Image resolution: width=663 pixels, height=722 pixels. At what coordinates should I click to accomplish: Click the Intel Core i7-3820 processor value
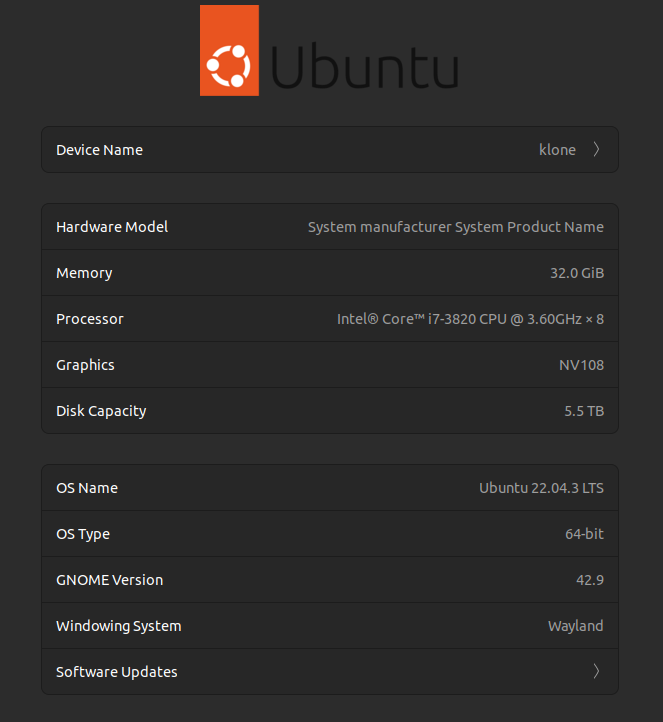pos(470,319)
